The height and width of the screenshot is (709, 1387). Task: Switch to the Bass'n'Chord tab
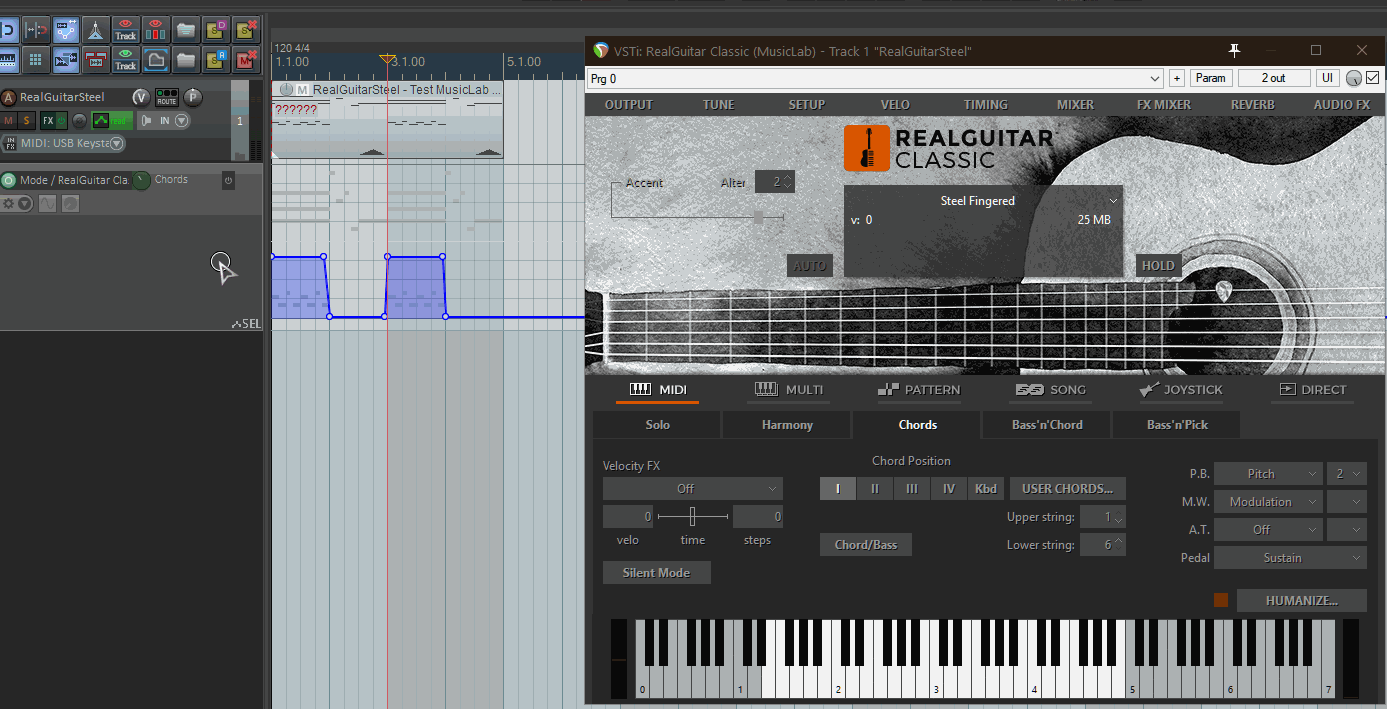tap(1046, 425)
